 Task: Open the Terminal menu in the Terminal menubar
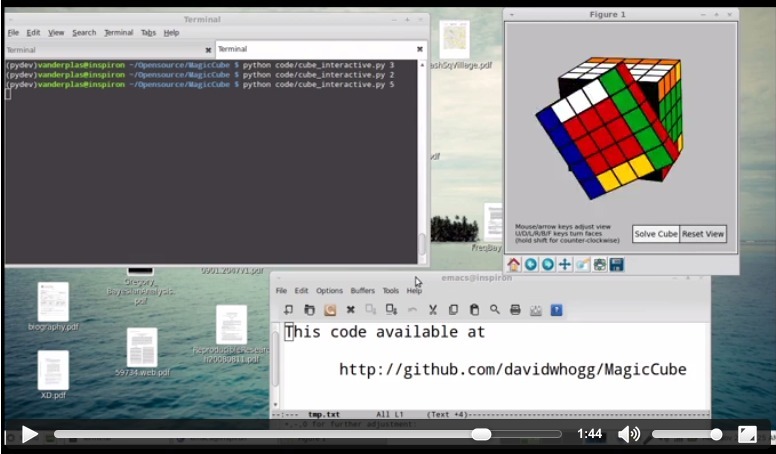tap(118, 33)
